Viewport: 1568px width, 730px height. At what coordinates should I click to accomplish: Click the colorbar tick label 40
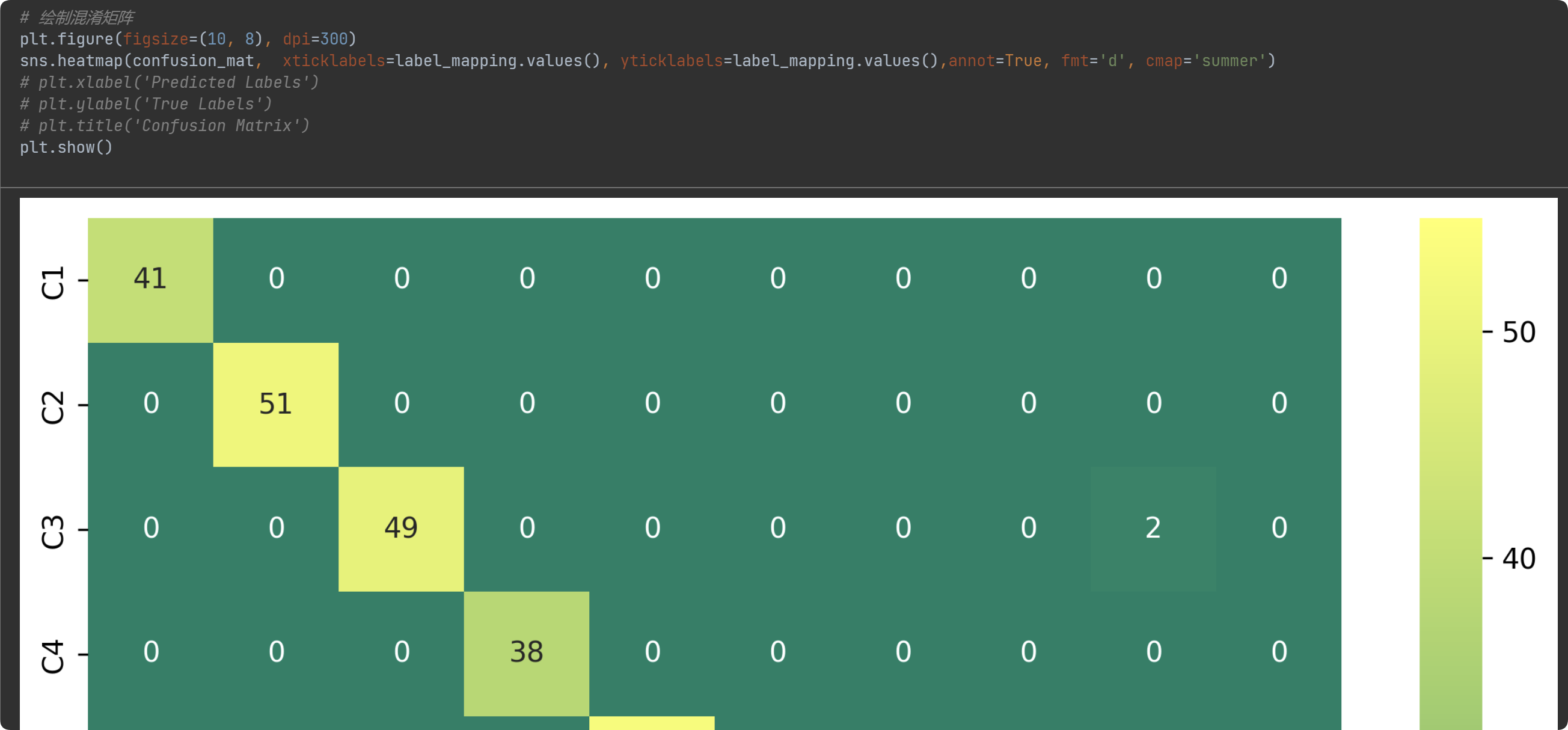pos(1518,558)
